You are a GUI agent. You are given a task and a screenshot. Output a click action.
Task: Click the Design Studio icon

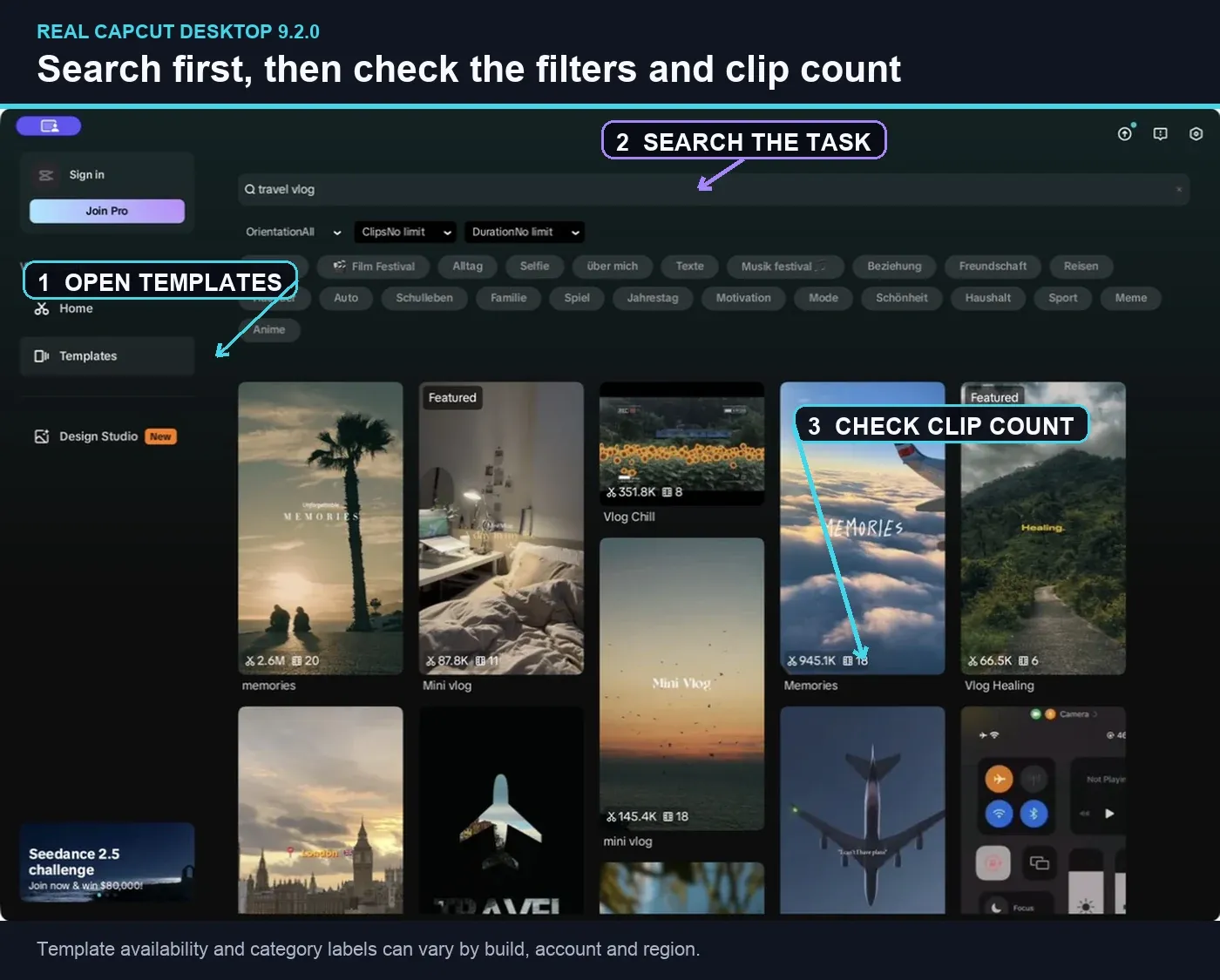click(41, 436)
